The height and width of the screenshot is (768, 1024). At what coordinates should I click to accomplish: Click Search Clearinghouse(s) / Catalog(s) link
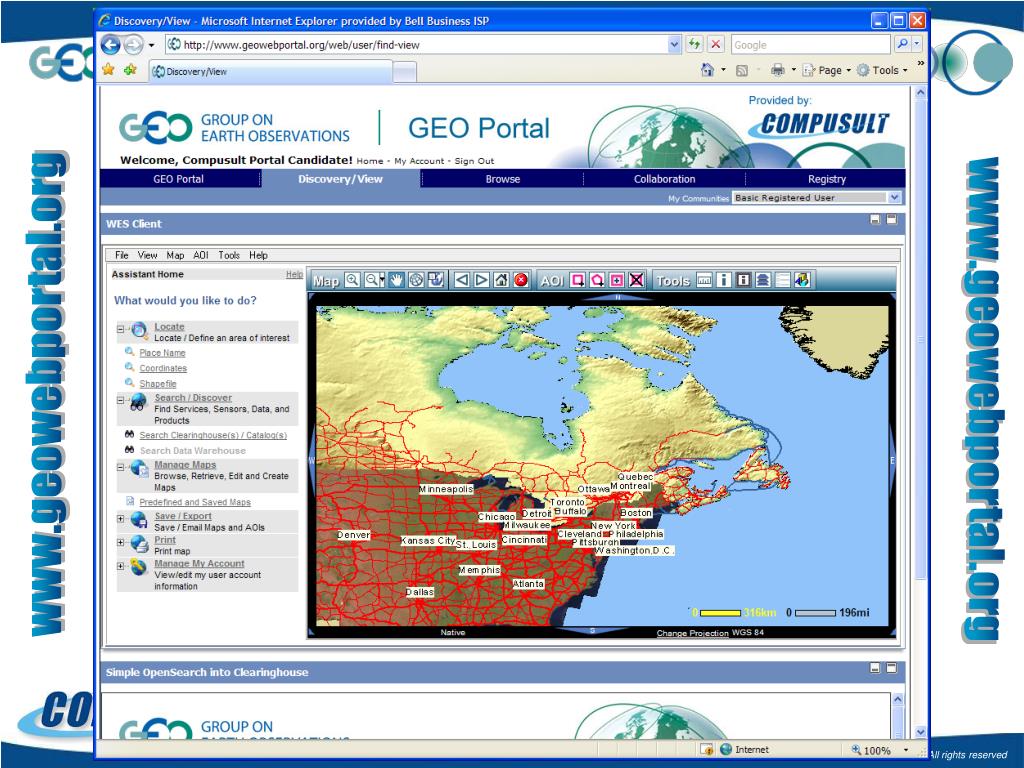click(x=213, y=435)
